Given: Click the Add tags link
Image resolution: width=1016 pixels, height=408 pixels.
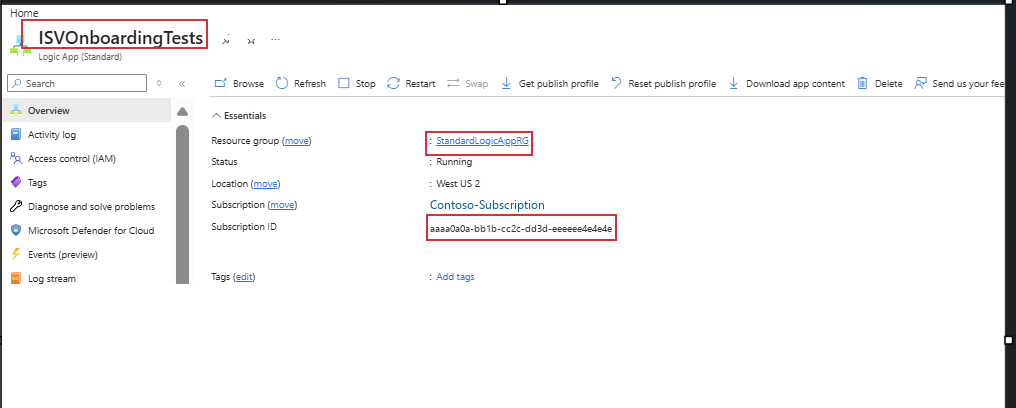Looking at the screenshot, I should coord(455,277).
